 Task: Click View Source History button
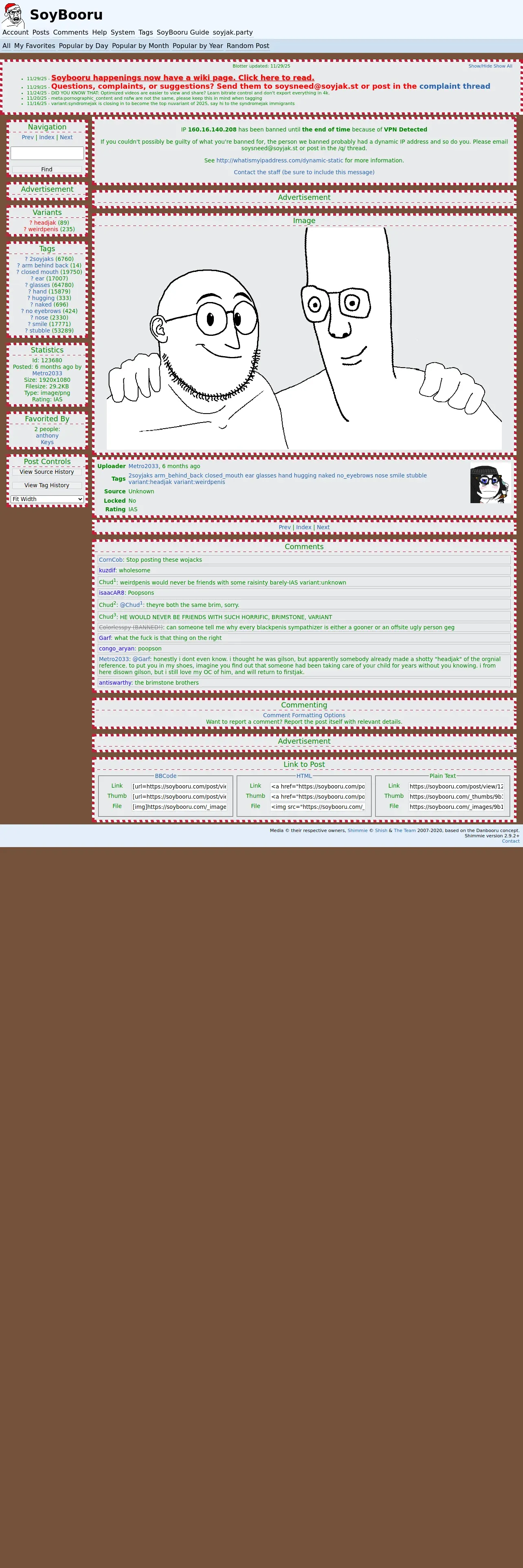[x=47, y=472]
